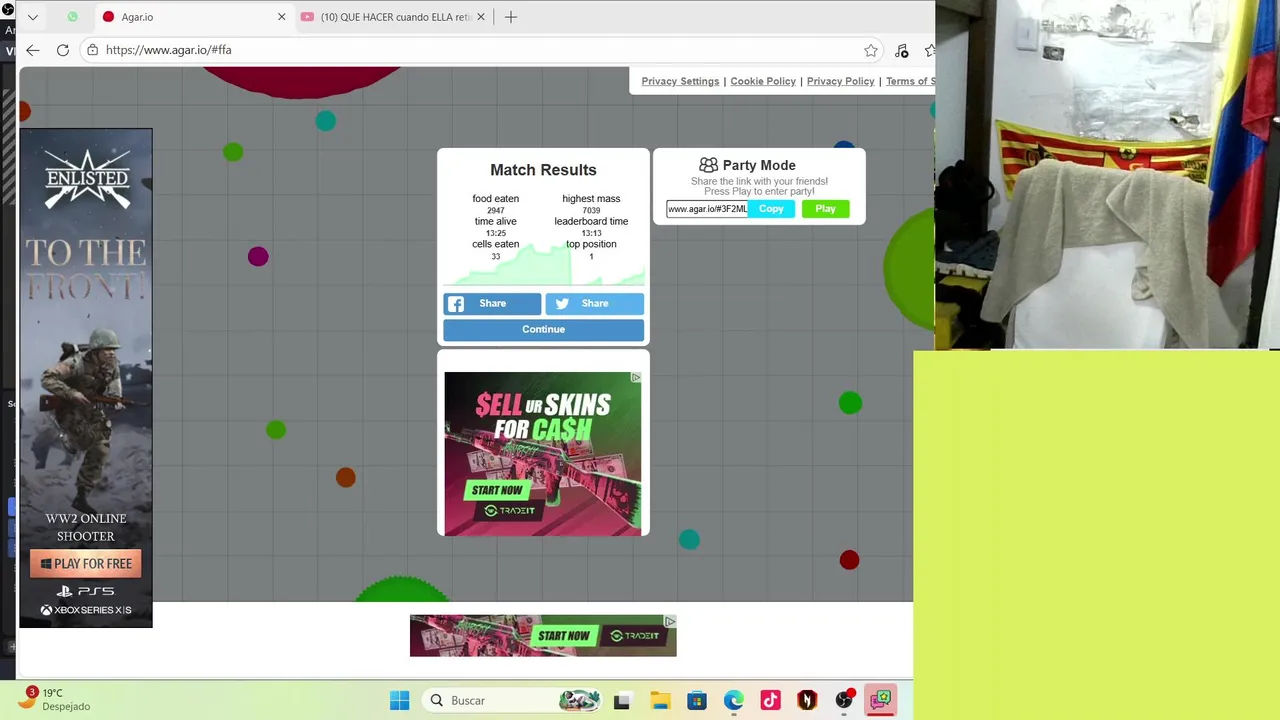Click the Enlisted star logo
Screen dimensions: 1280x720
[87, 179]
